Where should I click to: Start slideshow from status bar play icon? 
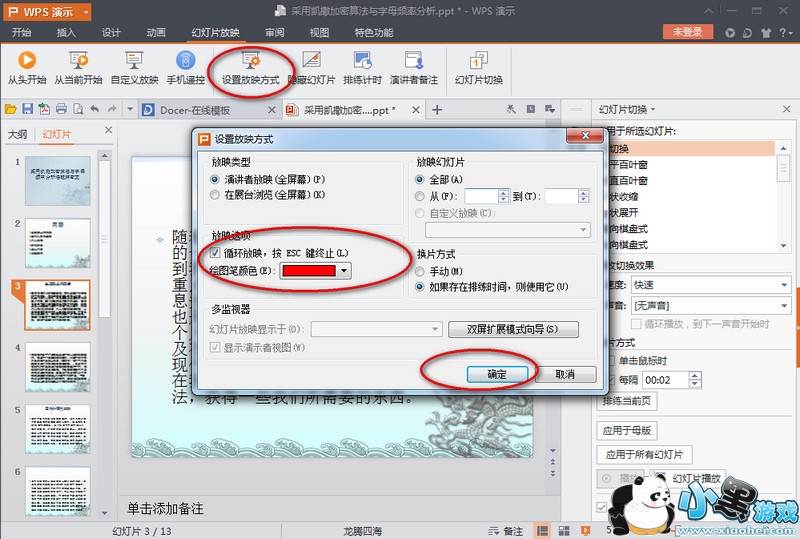[585, 531]
